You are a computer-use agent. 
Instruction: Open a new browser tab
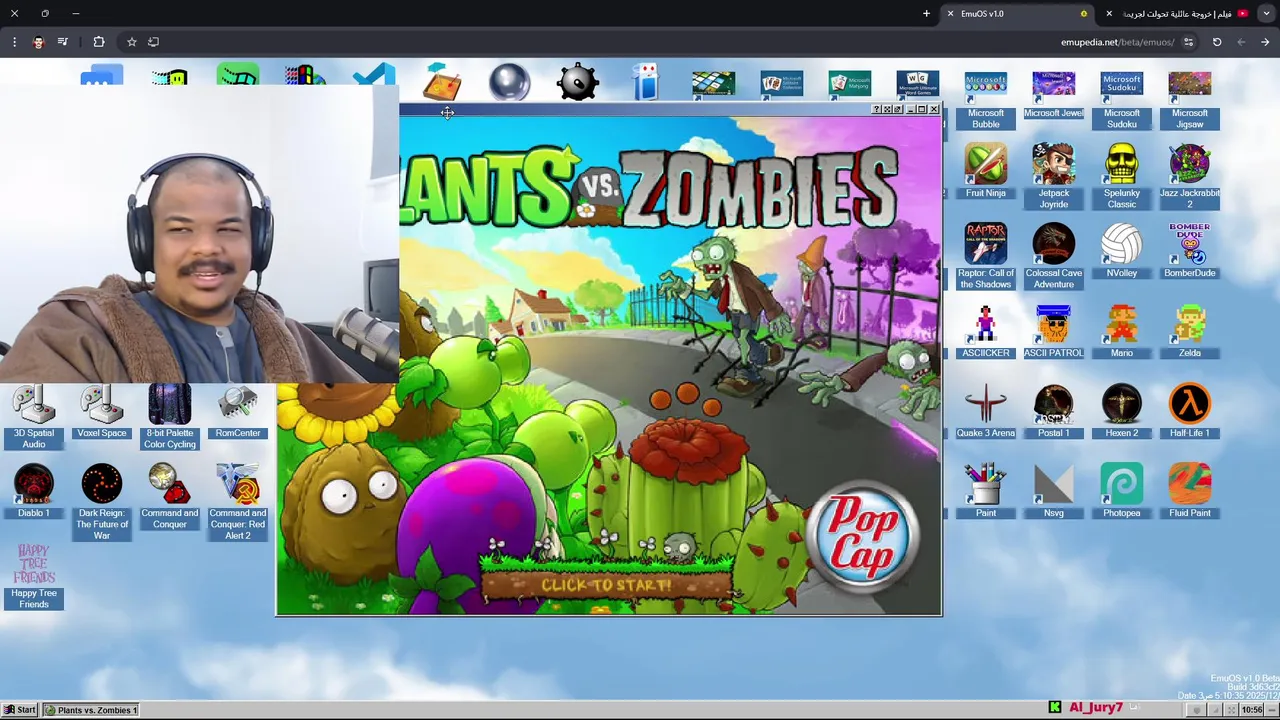(x=926, y=14)
